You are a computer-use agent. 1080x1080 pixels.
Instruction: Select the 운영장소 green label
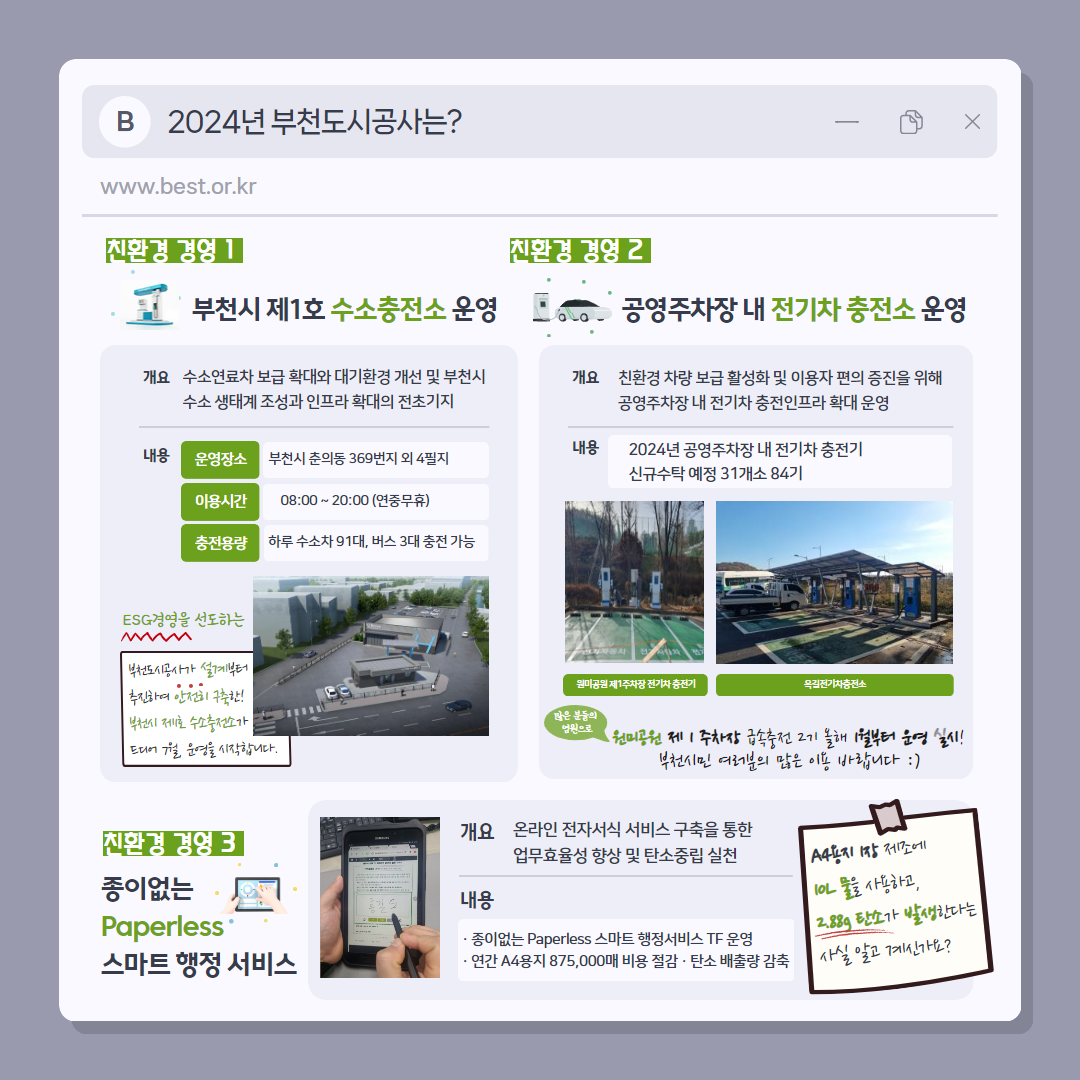220,460
